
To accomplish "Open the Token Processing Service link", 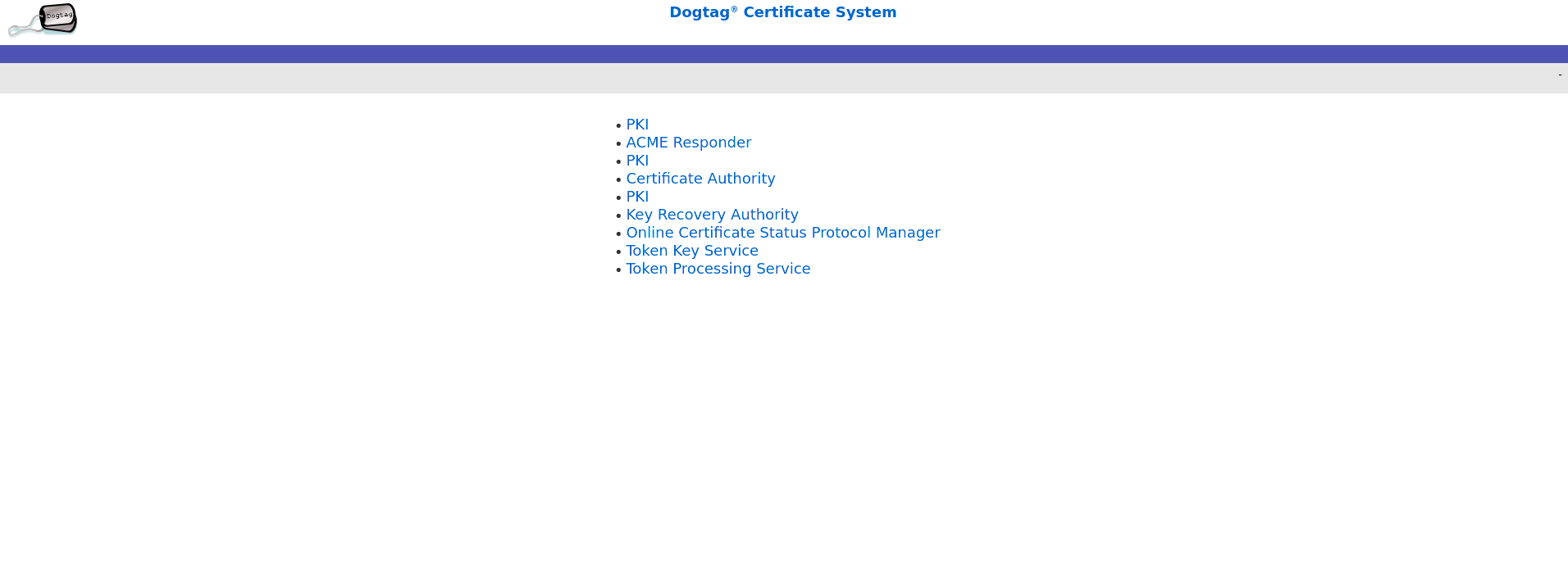I will click(718, 269).
